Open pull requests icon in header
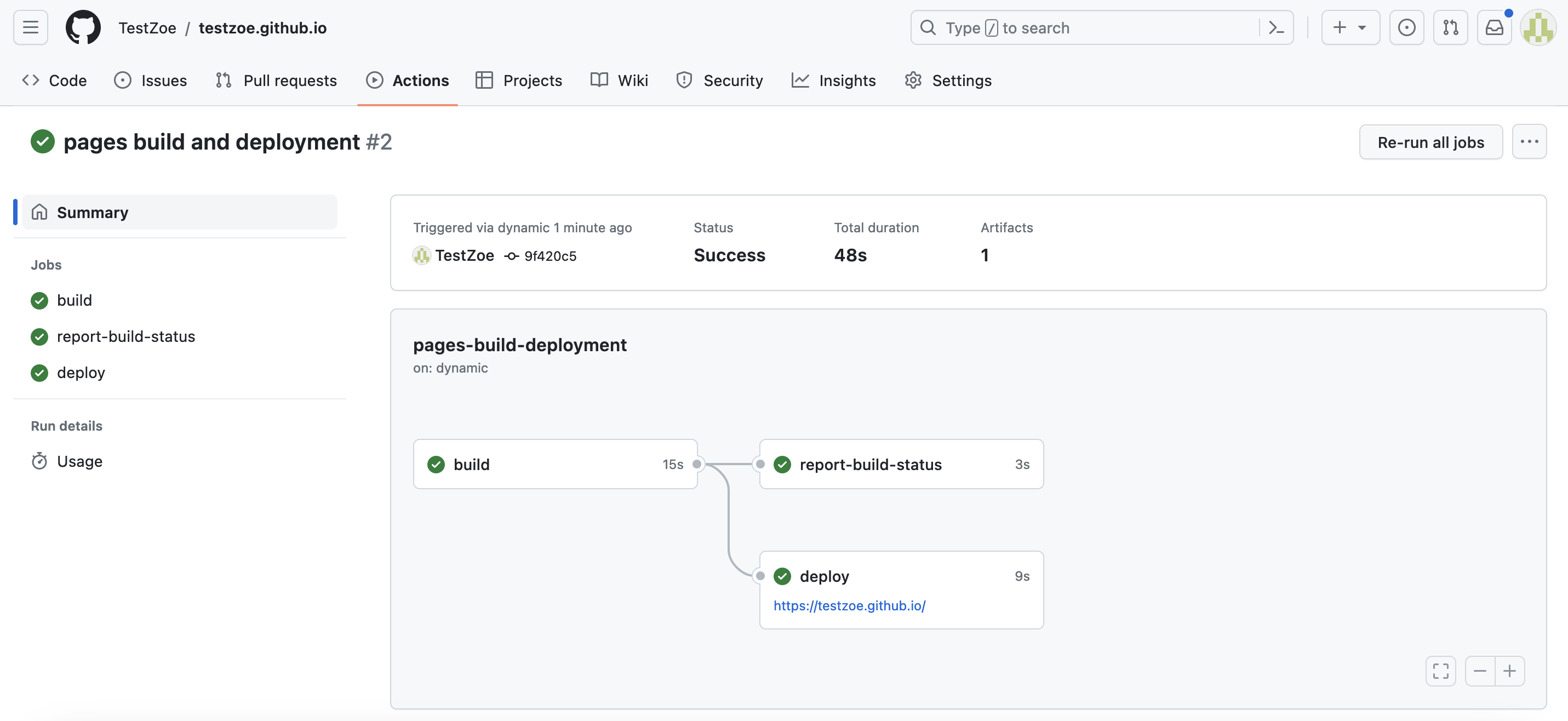The width and height of the screenshot is (1568, 721). 1450,27
